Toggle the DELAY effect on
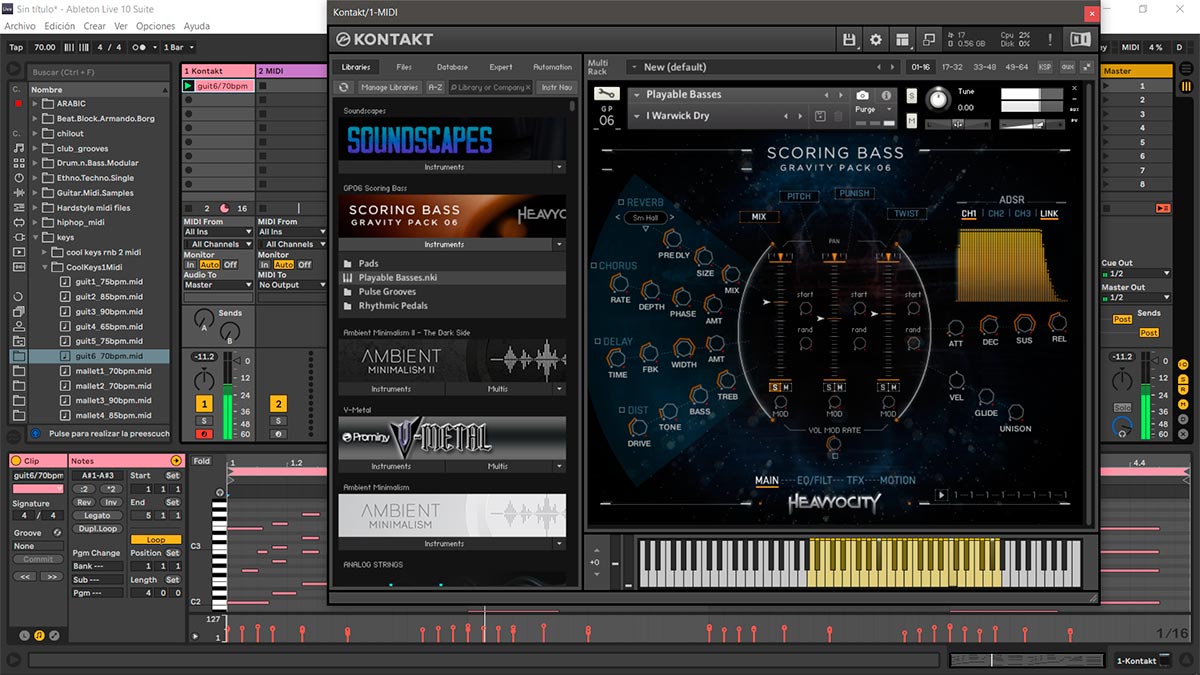Image resolution: width=1200 pixels, height=675 pixels. point(597,342)
